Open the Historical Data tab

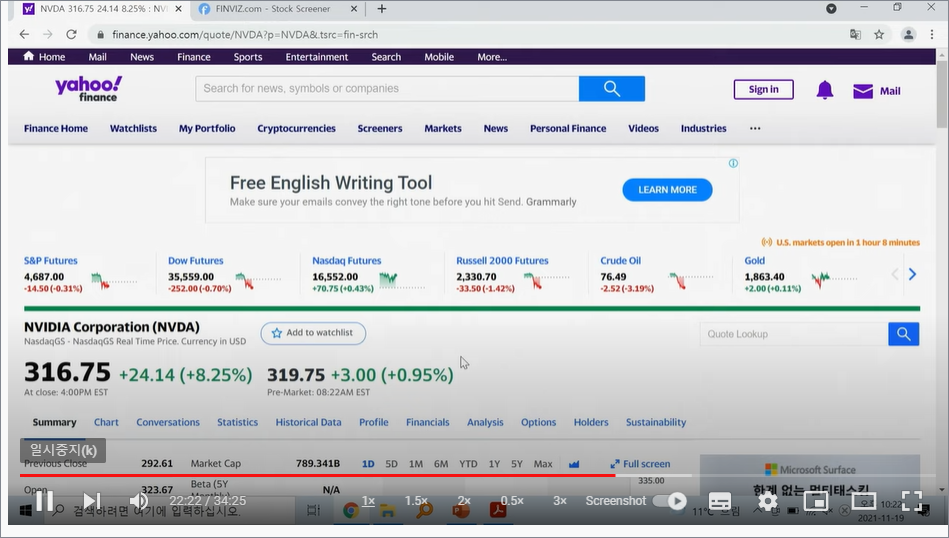click(x=308, y=422)
